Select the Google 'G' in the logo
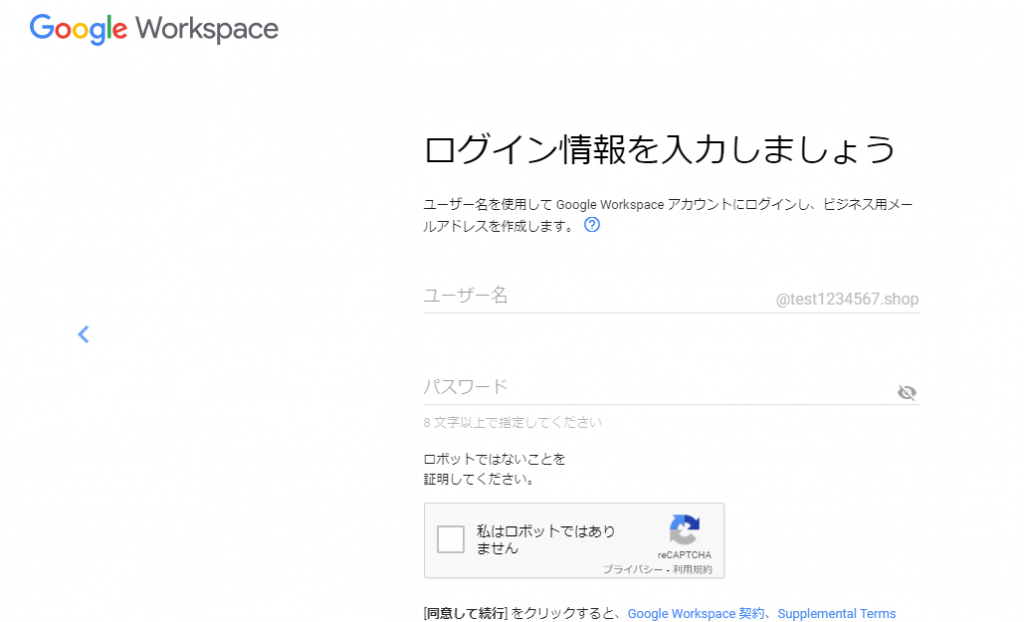Image resolution: width=1024 pixels, height=622 pixels. click(x=41, y=29)
